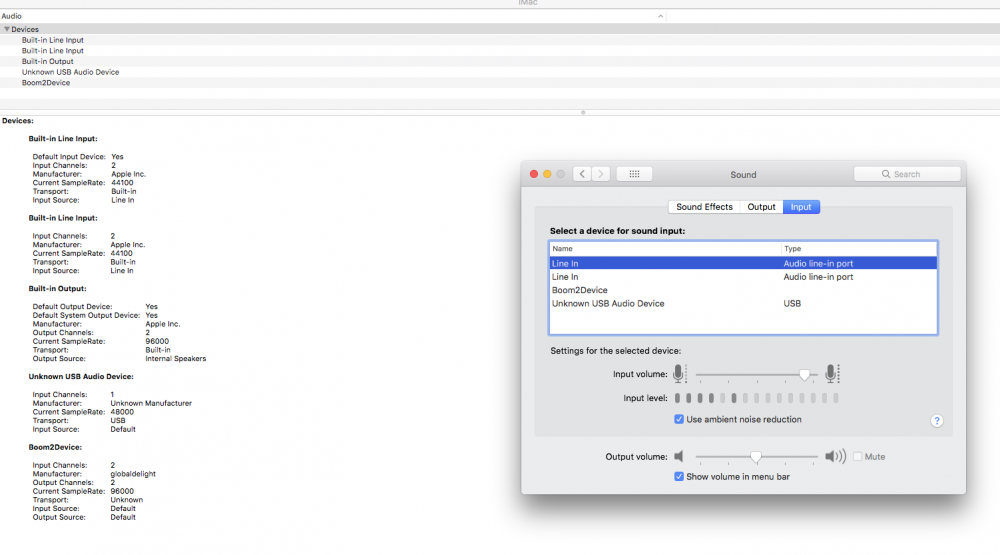Screen dimensions: 1000x555
Task: Enable the Mute checkbox
Action: tap(858, 457)
